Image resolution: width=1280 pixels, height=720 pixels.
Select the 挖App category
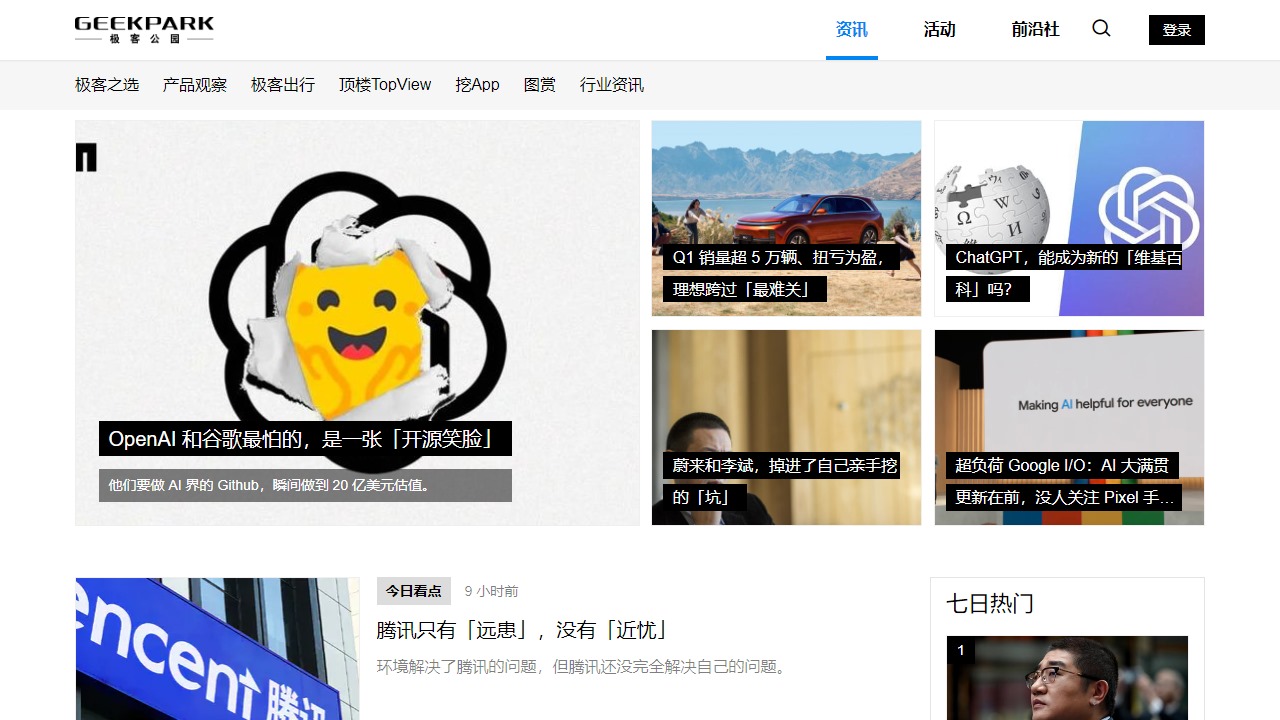coord(477,85)
